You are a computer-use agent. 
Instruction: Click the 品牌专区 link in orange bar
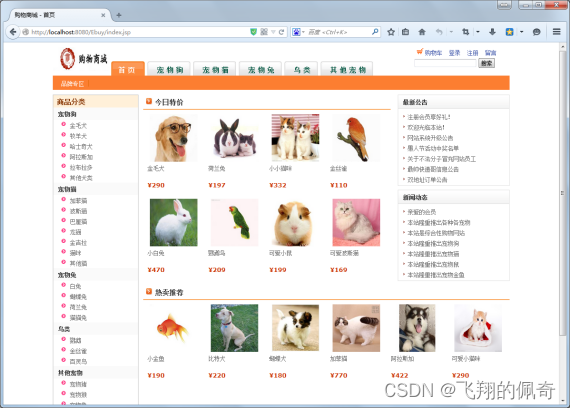pos(72,84)
